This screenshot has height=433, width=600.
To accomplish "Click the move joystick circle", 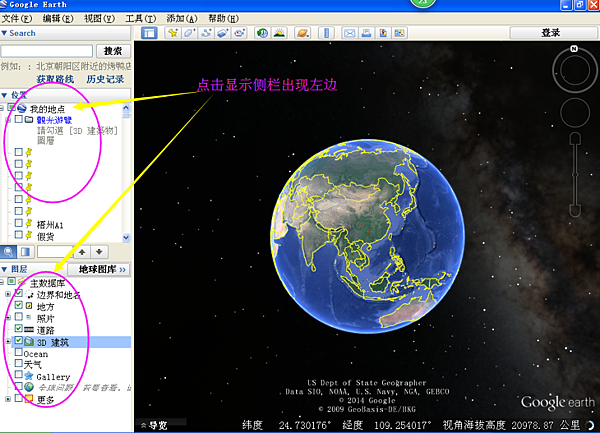I will 575,113.
